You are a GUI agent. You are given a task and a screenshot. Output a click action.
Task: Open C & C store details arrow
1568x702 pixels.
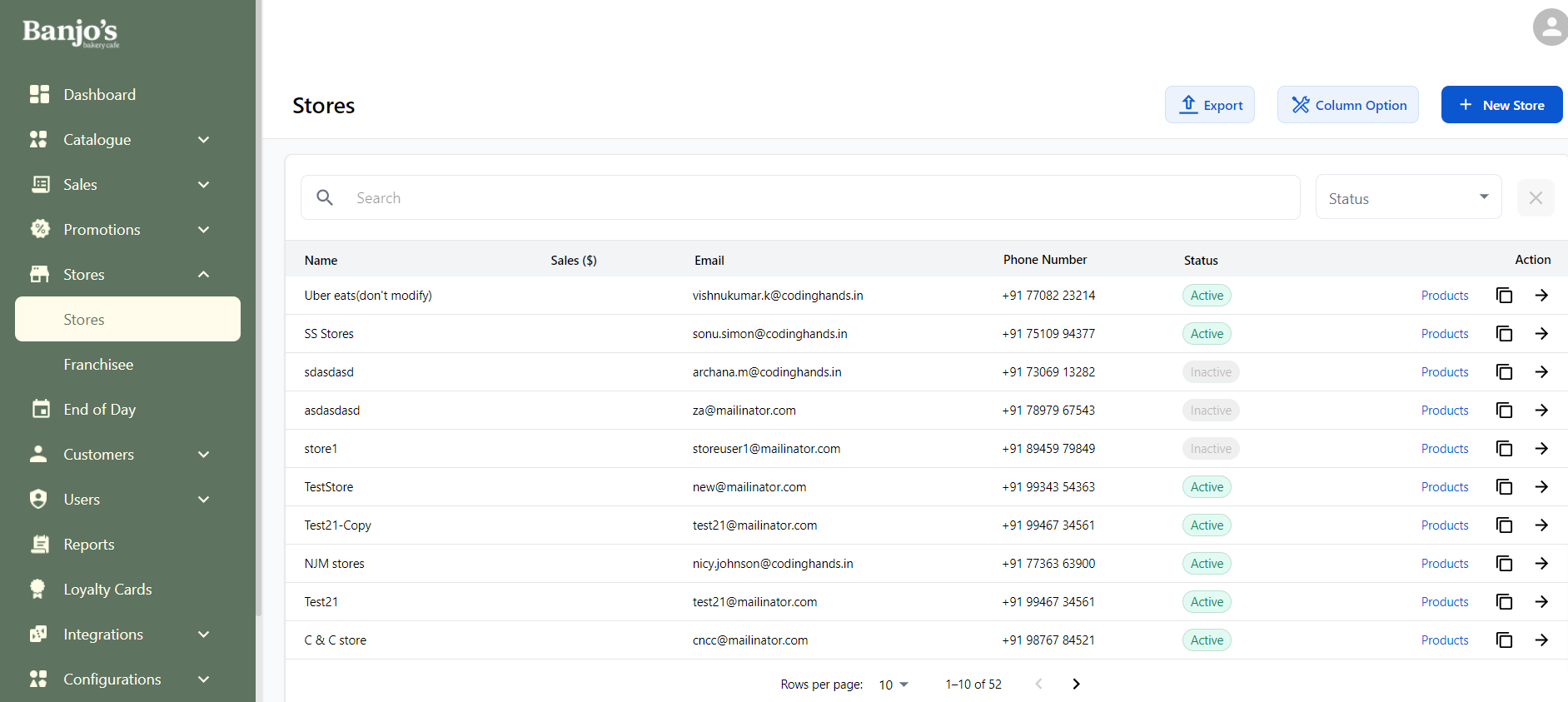point(1541,640)
